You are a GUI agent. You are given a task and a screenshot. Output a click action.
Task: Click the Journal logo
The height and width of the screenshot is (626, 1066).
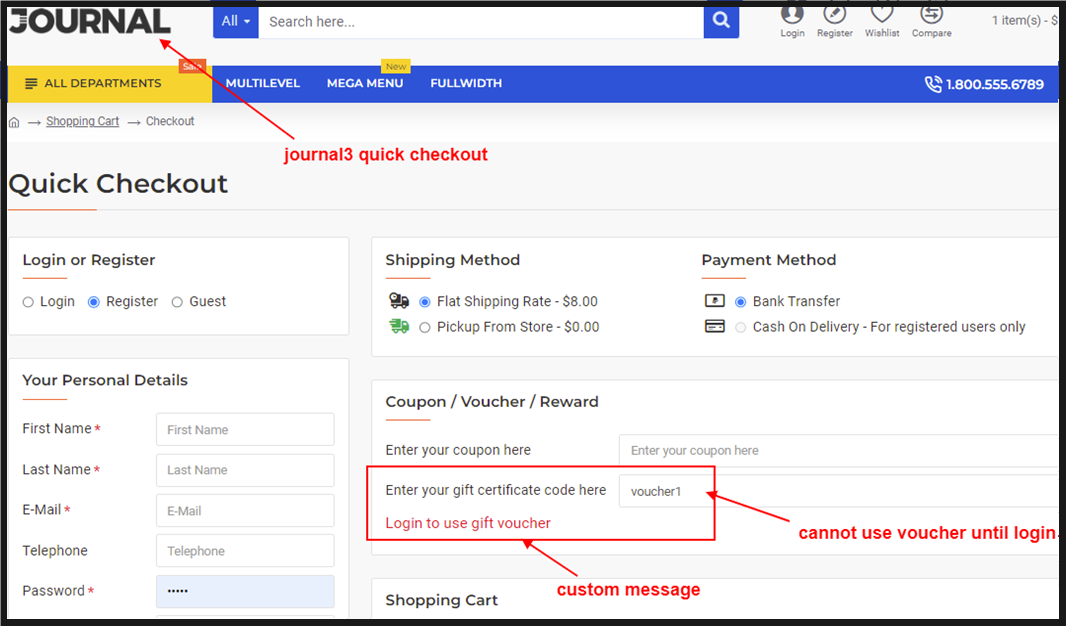(x=90, y=21)
